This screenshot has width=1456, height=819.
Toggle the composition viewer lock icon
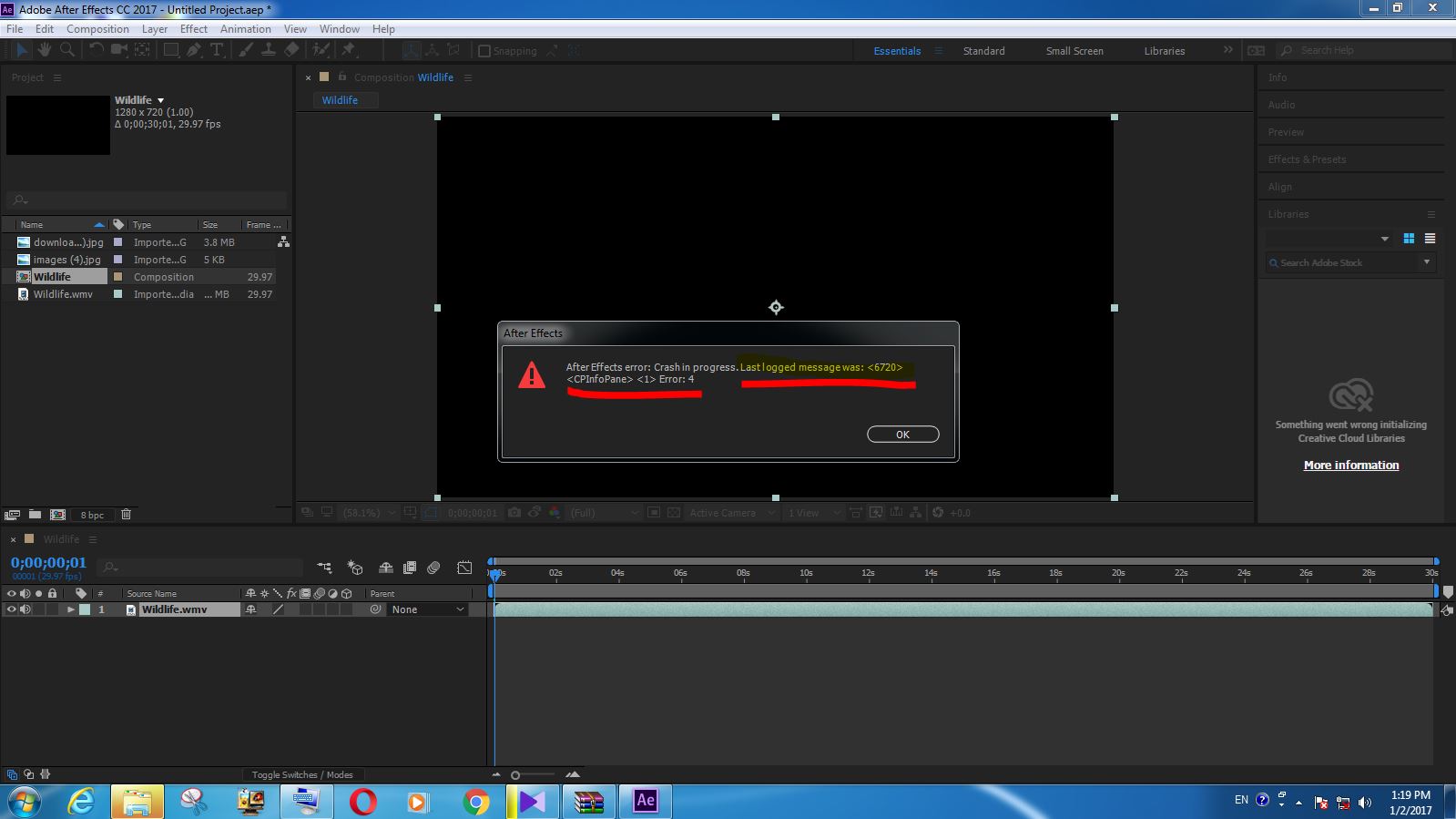coord(342,77)
